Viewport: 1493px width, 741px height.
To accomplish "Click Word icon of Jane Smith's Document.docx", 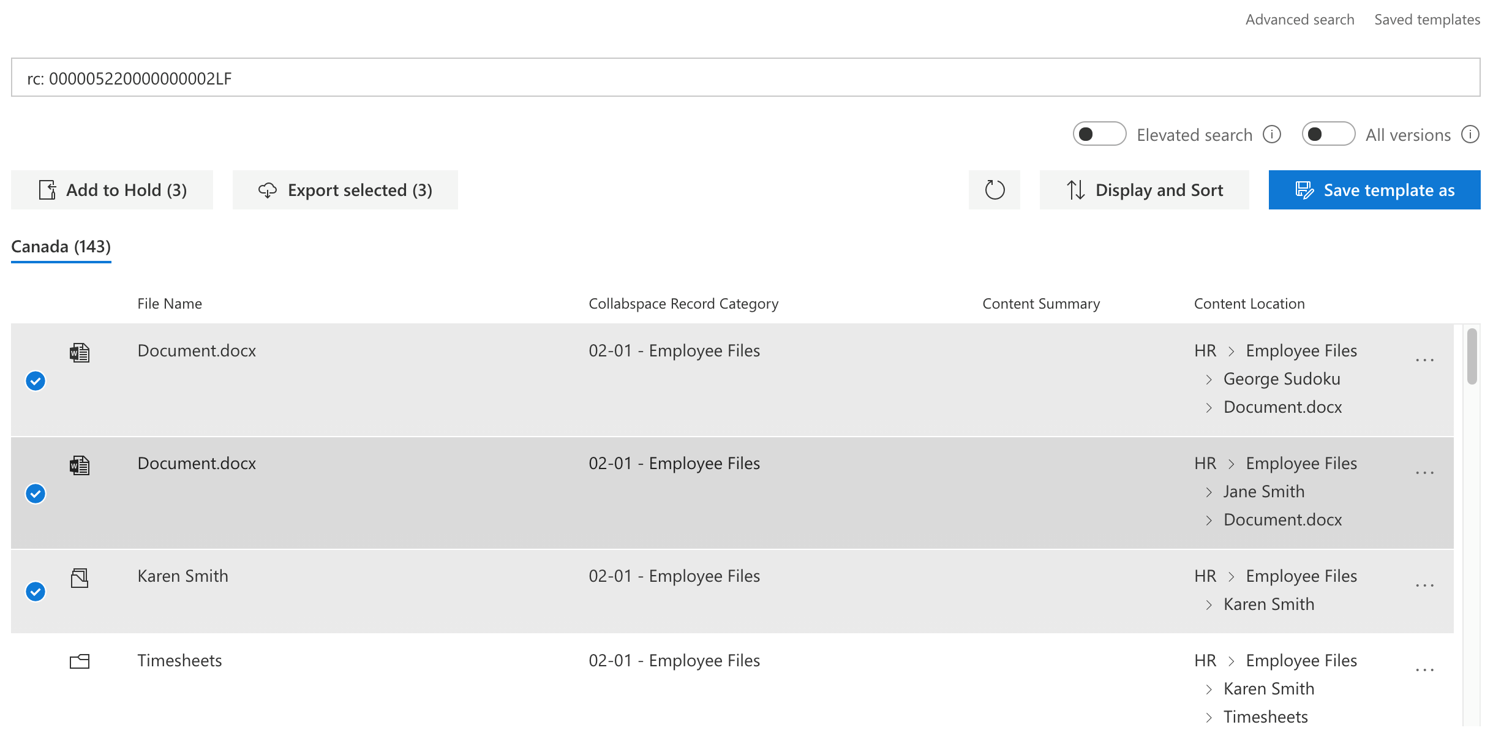I will [x=80, y=465].
